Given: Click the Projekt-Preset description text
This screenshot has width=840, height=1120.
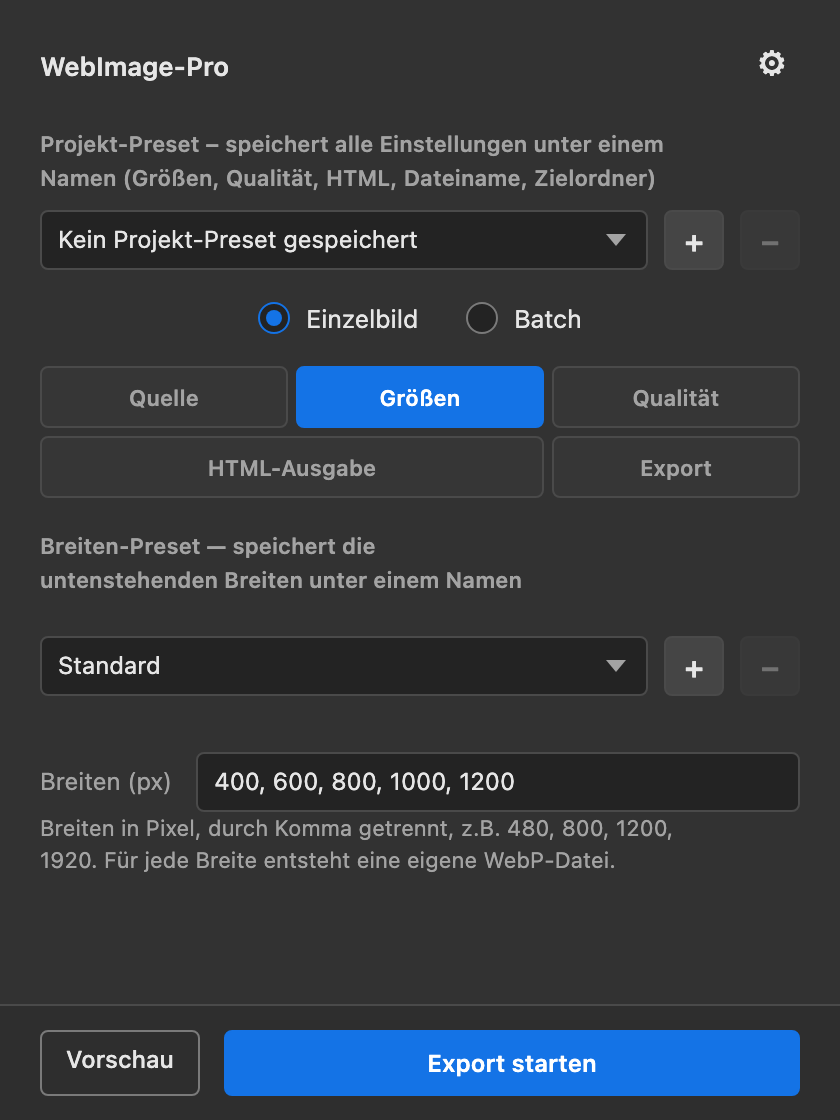Looking at the screenshot, I should (x=352, y=161).
